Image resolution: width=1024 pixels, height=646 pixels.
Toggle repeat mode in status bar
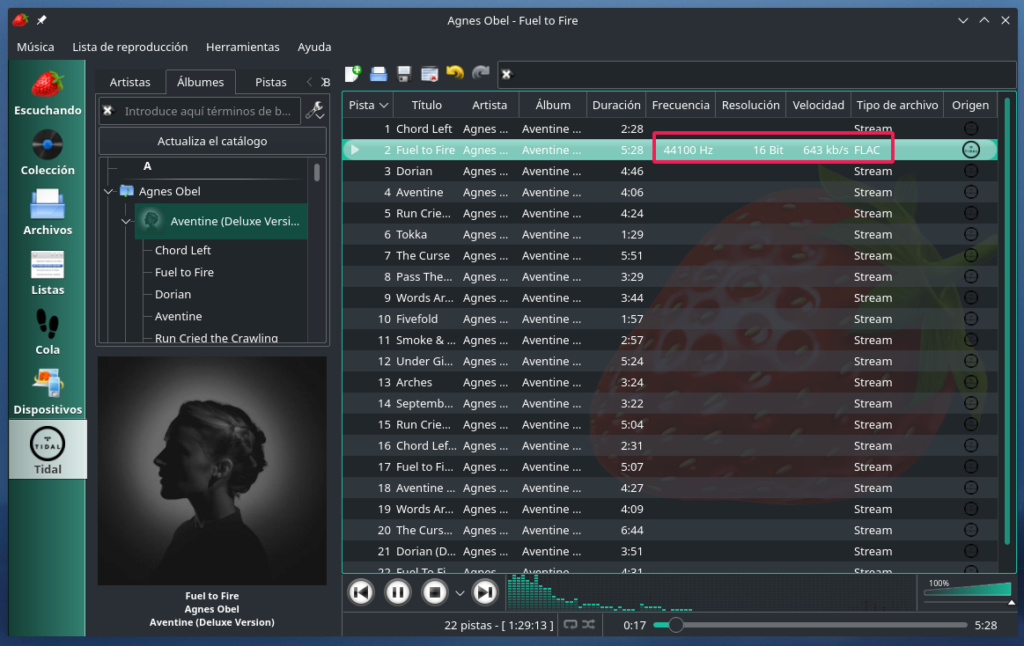[x=570, y=624]
